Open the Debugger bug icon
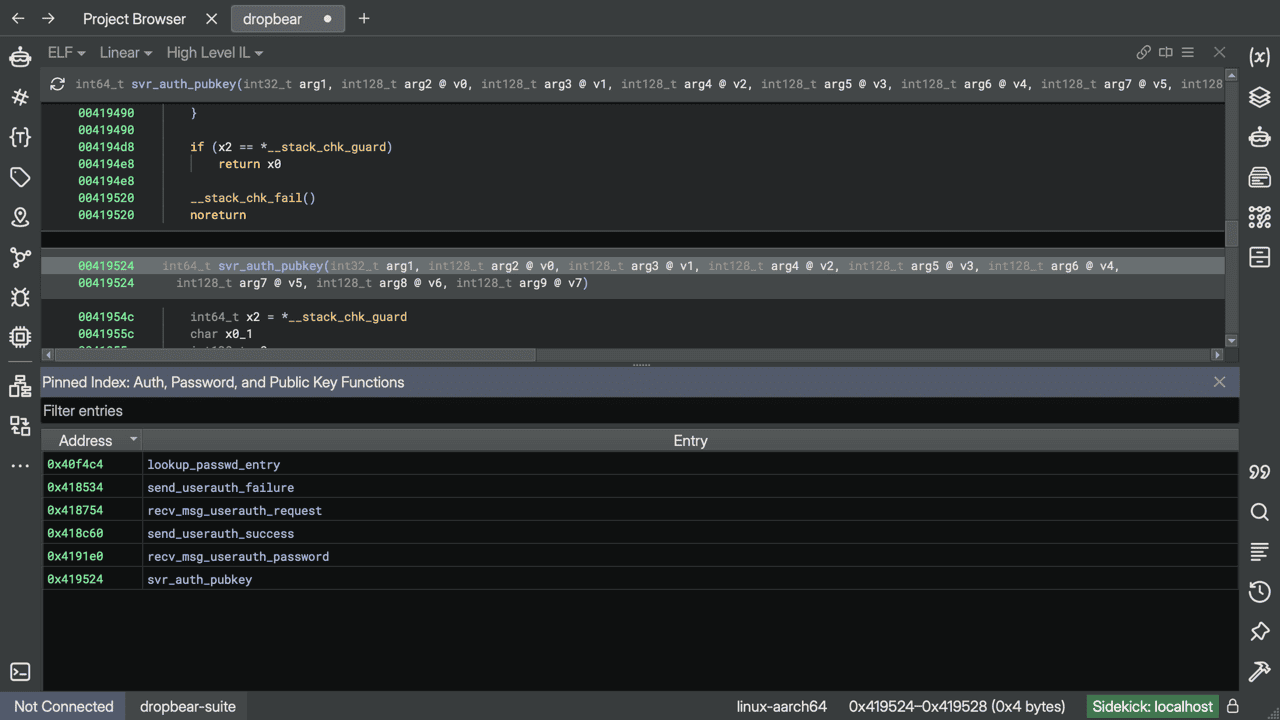 [x=20, y=297]
